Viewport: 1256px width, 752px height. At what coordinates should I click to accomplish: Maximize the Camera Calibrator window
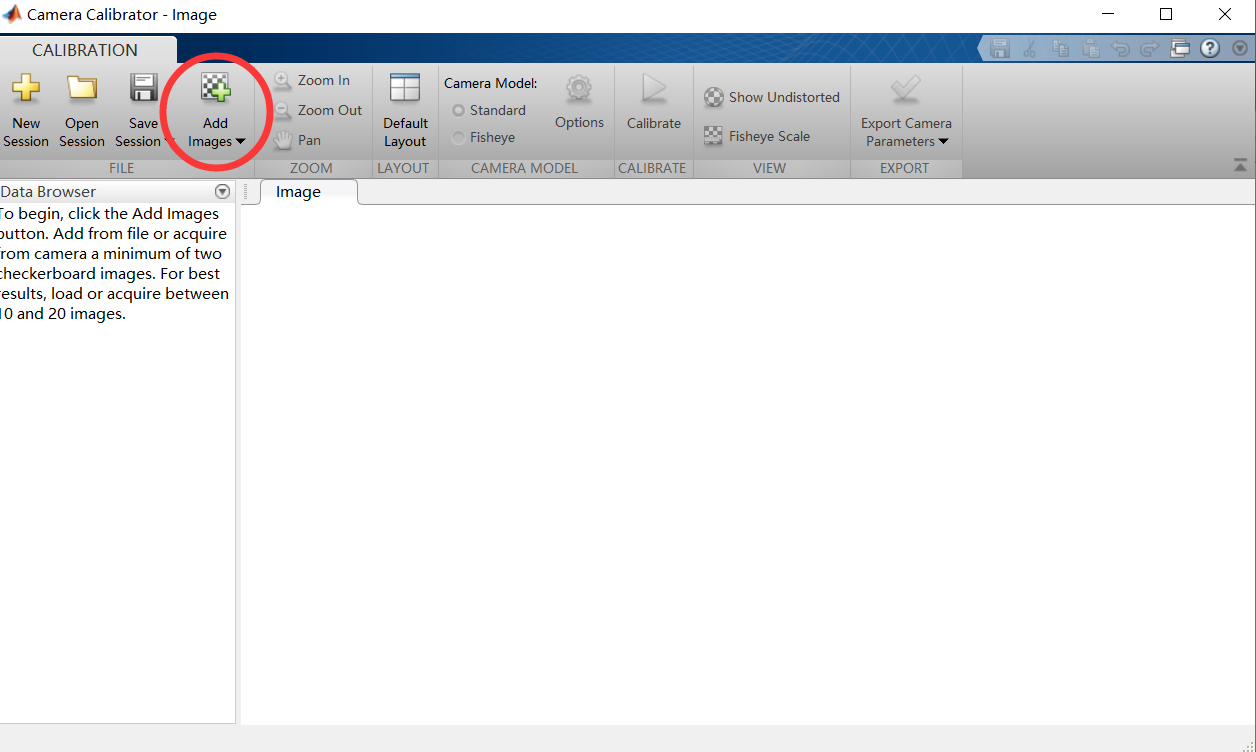tap(1166, 14)
